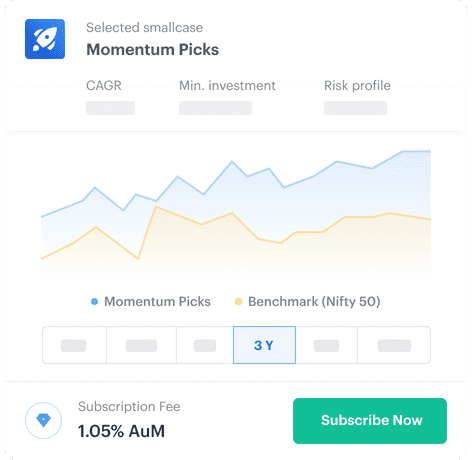
Task: Click the CAGR value placeholder
Action: pyautogui.click(x=110, y=108)
